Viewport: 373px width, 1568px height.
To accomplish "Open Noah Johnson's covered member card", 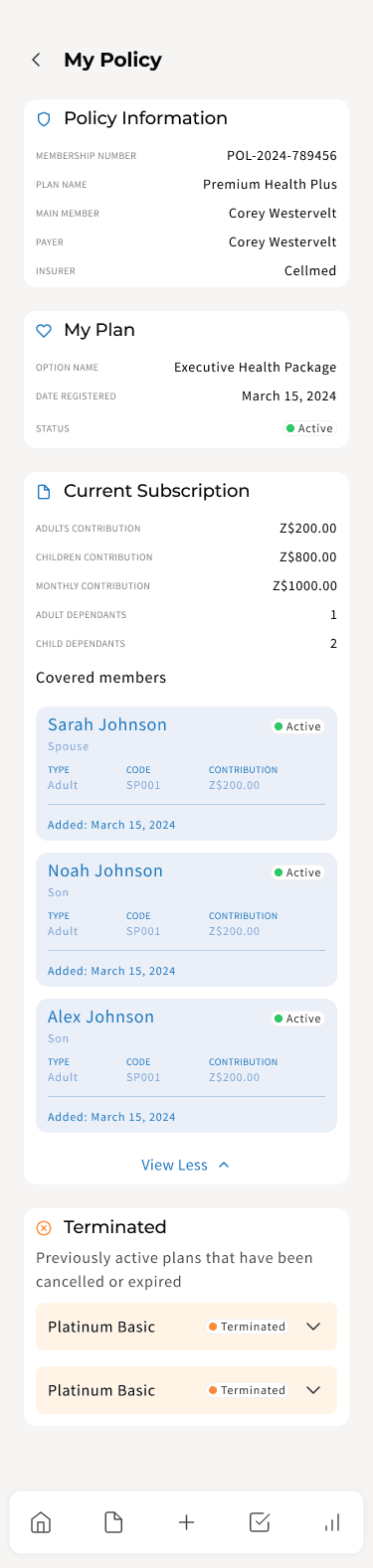I will 186,919.
